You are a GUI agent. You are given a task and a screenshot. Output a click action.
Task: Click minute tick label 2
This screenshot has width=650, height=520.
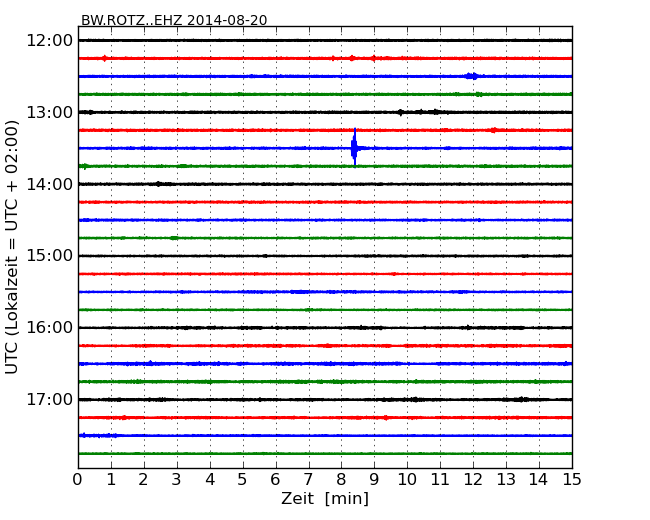143,480
